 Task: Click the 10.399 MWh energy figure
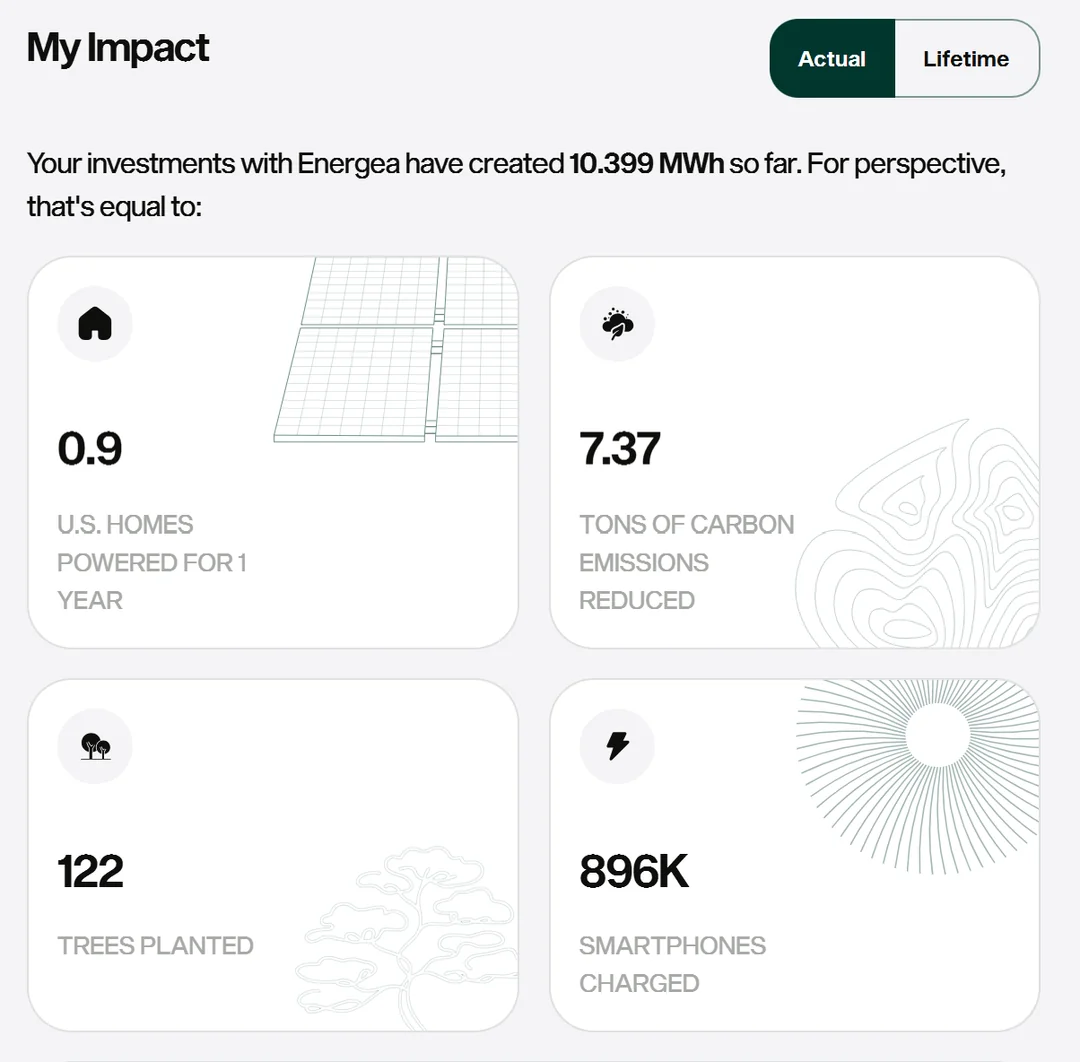[646, 164]
